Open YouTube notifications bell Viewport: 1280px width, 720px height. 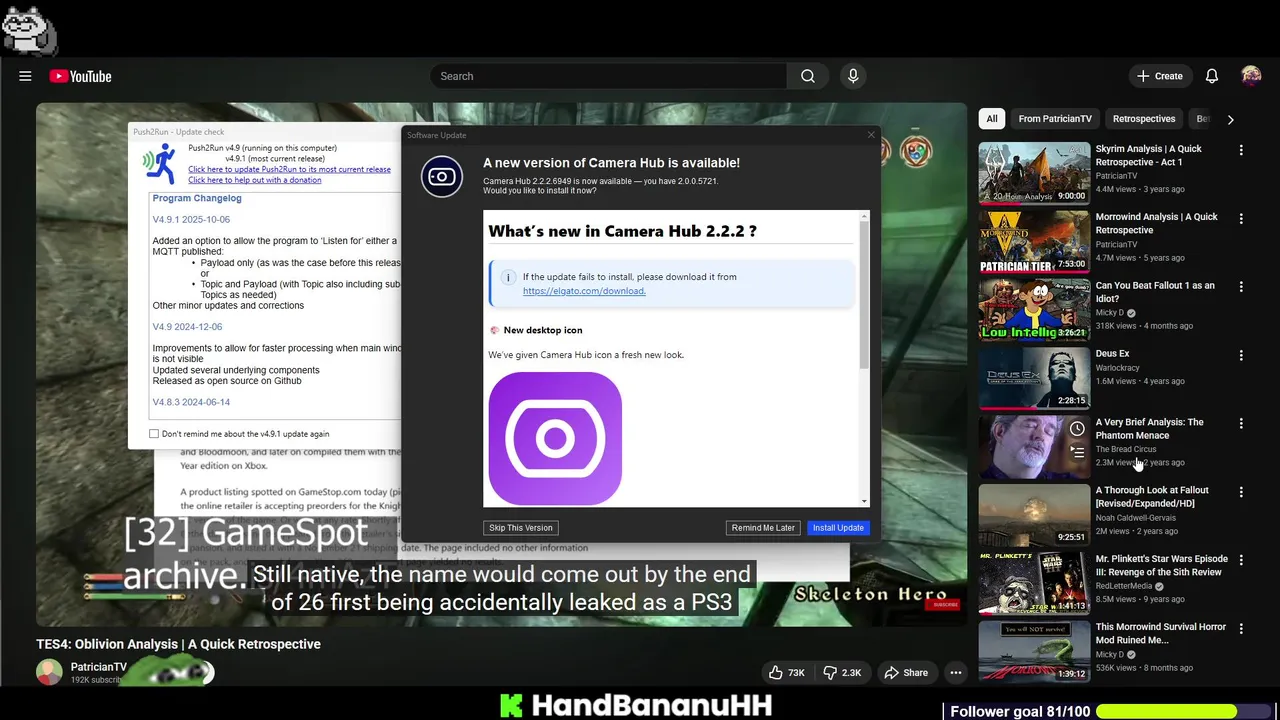tap(1212, 76)
